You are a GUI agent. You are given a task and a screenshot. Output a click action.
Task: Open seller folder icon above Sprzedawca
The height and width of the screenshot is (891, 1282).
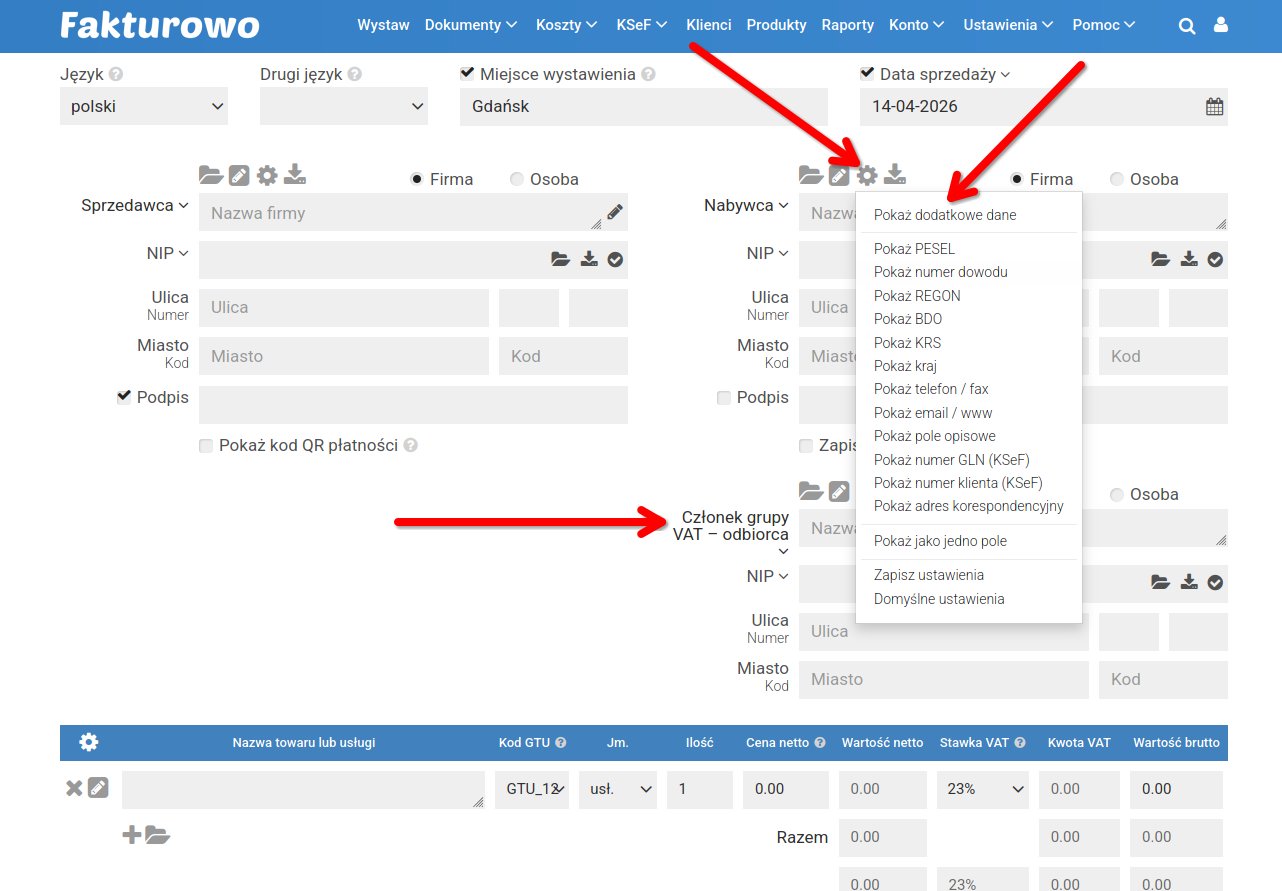coord(210,175)
